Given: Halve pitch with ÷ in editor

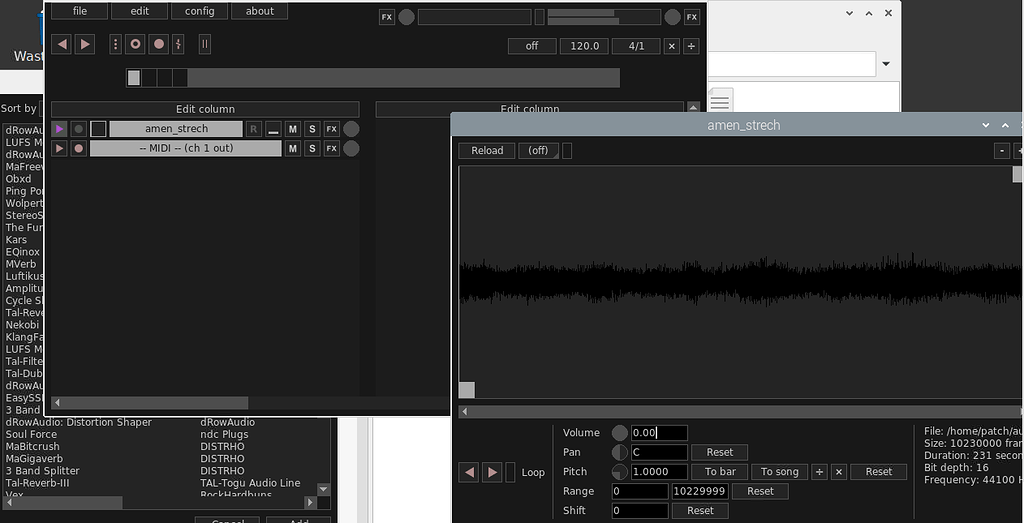Looking at the screenshot, I should 820,472.
